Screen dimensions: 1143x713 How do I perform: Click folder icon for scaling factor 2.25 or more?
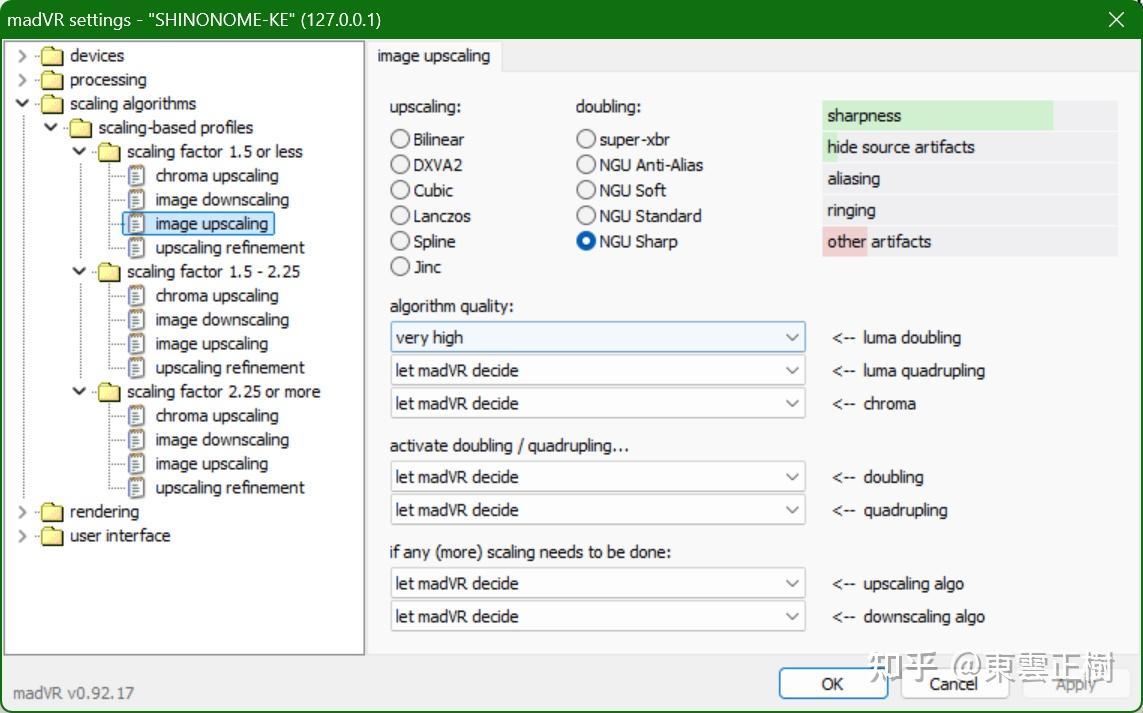(109, 392)
